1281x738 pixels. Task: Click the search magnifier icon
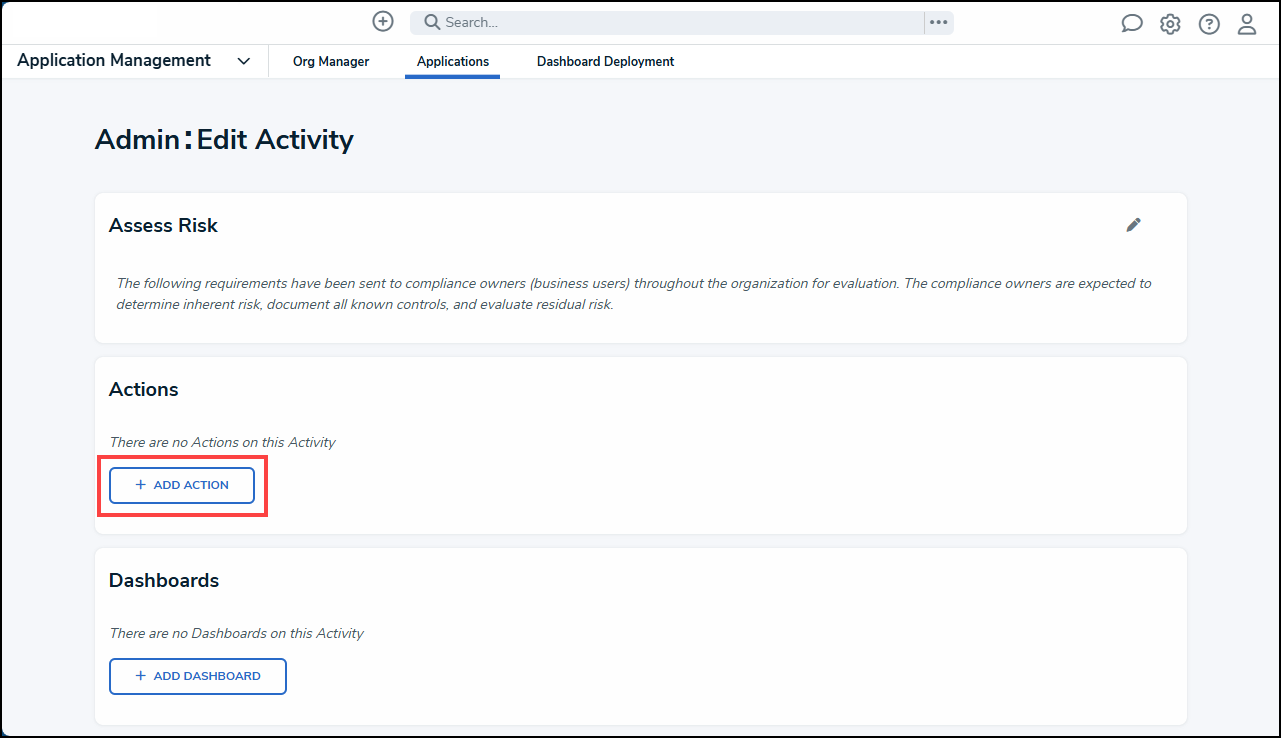(432, 22)
